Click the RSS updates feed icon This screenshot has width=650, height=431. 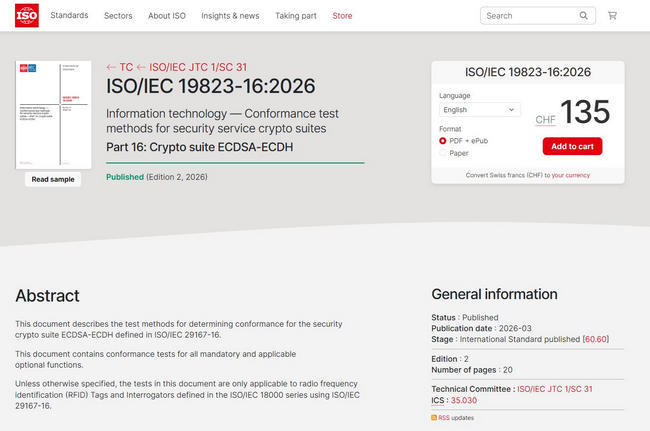tap(435, 417)
